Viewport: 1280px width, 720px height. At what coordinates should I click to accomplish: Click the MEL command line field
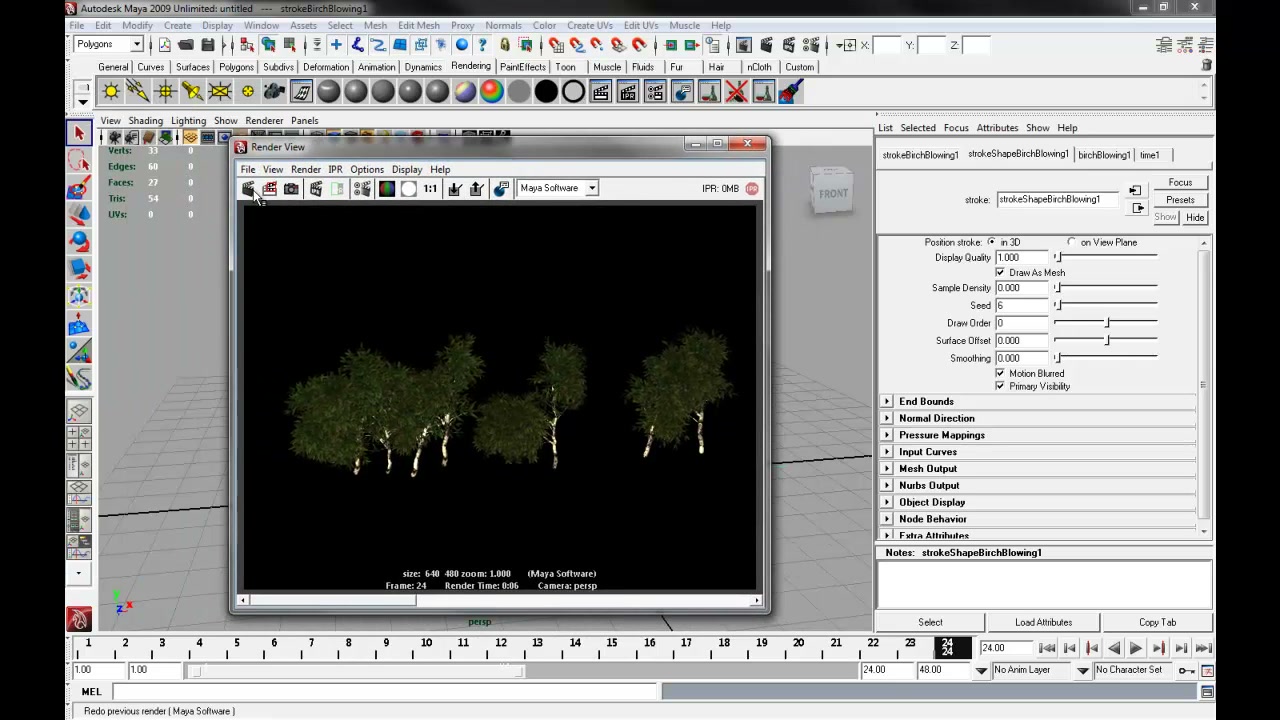pyautogui.click(x=385, y=691)
